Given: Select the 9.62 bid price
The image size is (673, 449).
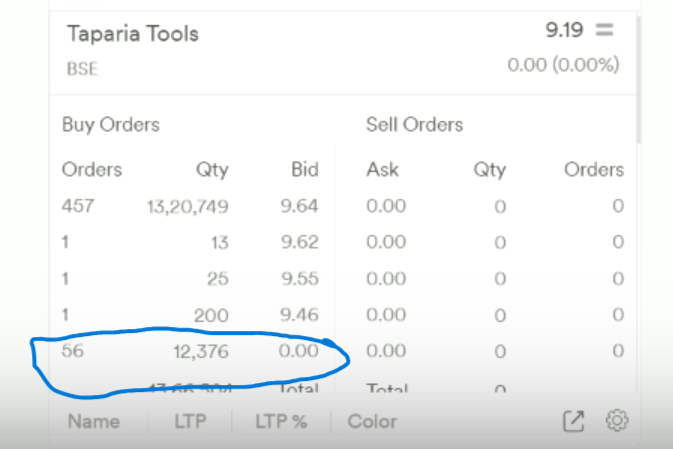Looking at the screenshot, I should coord(300,242).
